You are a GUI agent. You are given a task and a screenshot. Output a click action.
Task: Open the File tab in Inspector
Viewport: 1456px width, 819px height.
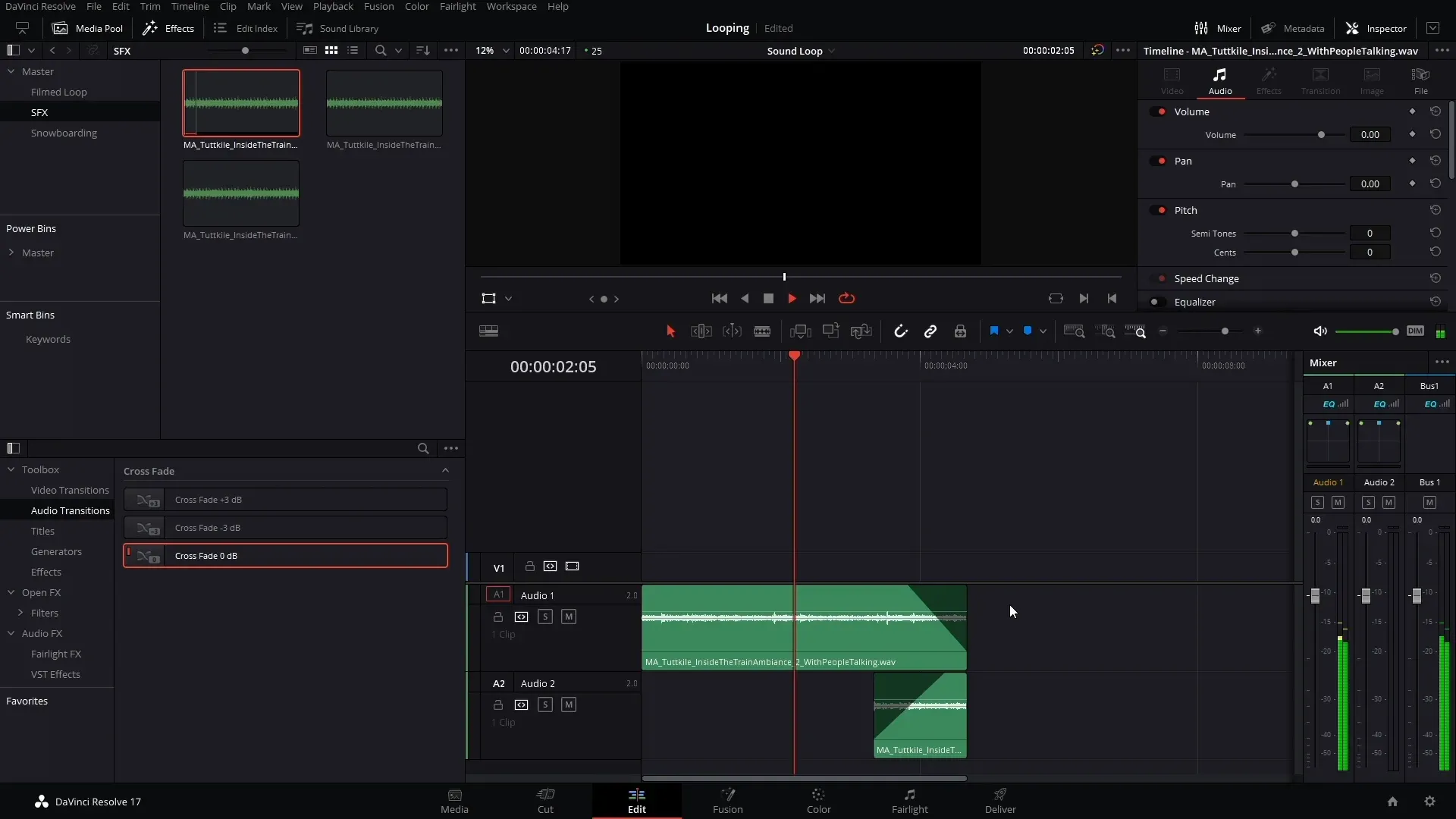(1420, 80)
